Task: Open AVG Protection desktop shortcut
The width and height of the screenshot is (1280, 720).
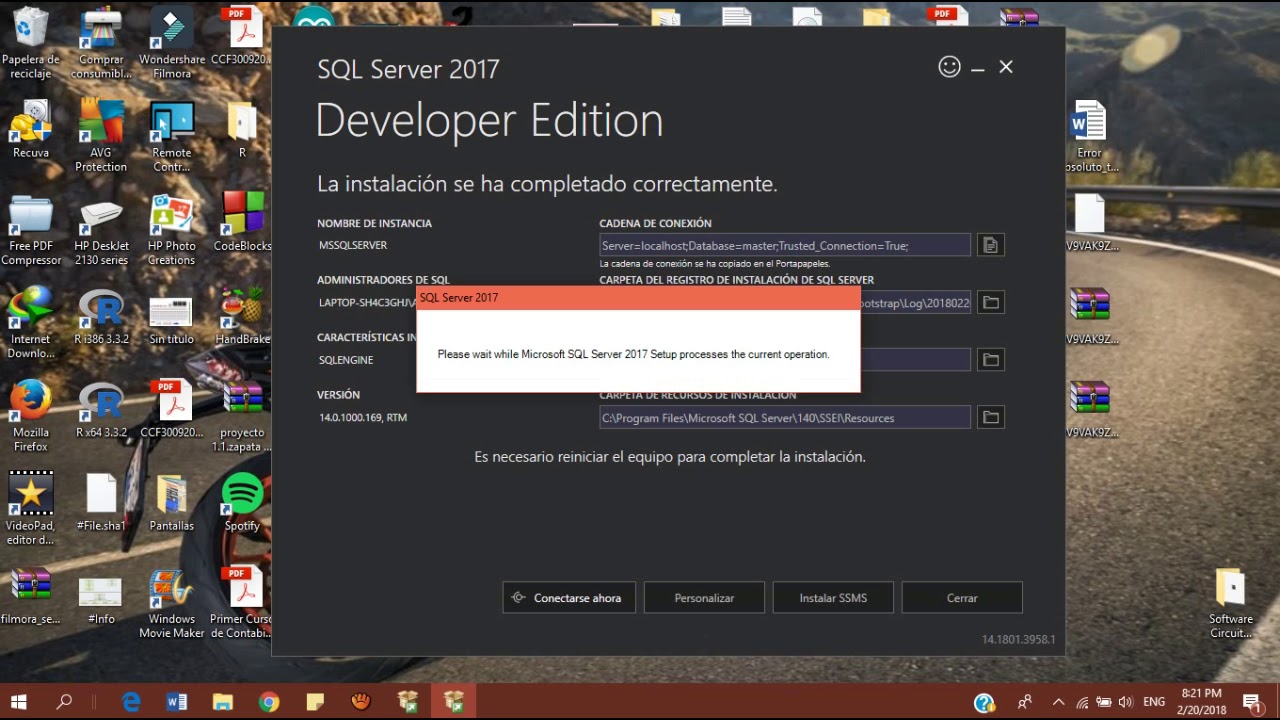Action: pos(101,136)
